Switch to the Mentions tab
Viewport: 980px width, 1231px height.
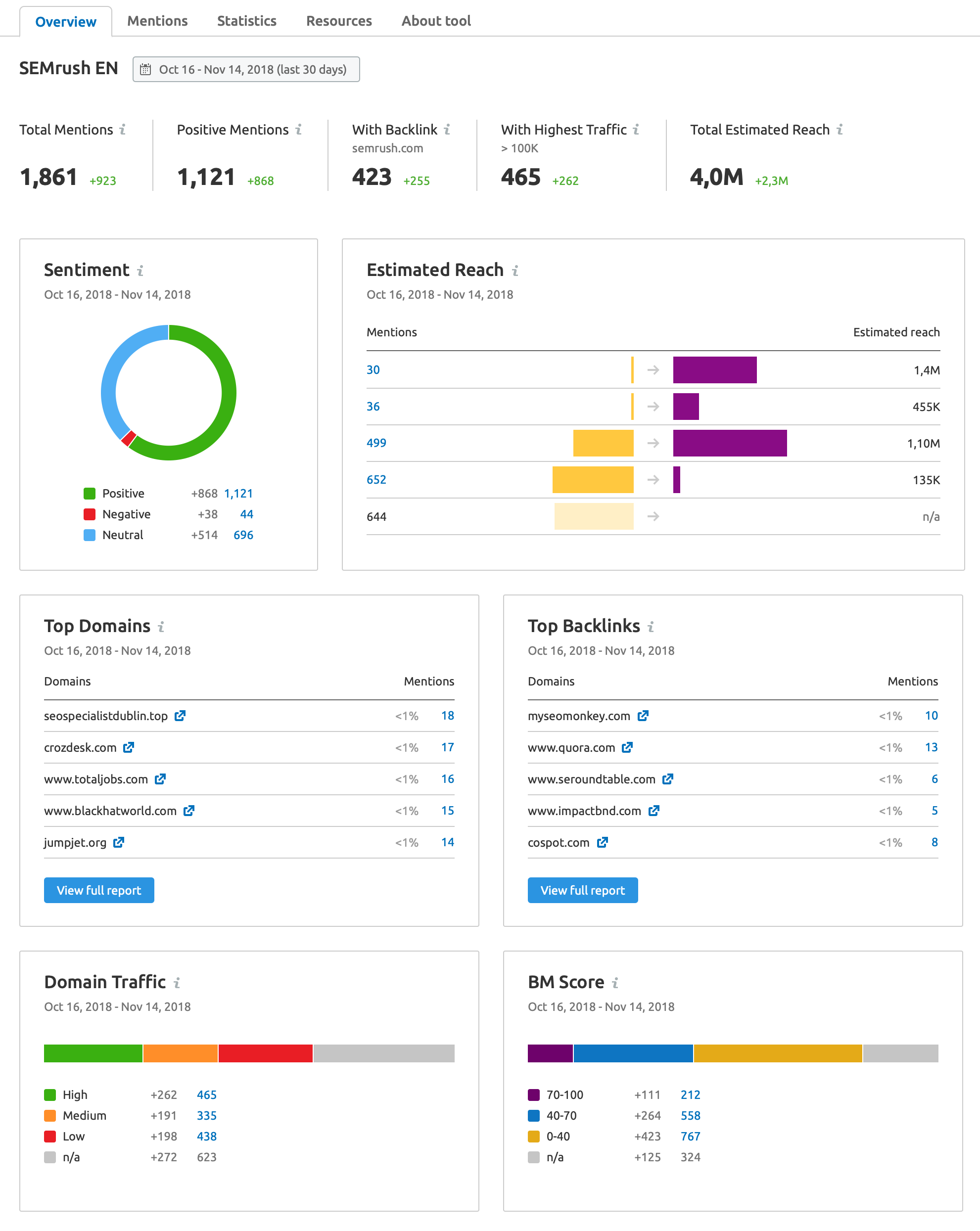(158, 17)
